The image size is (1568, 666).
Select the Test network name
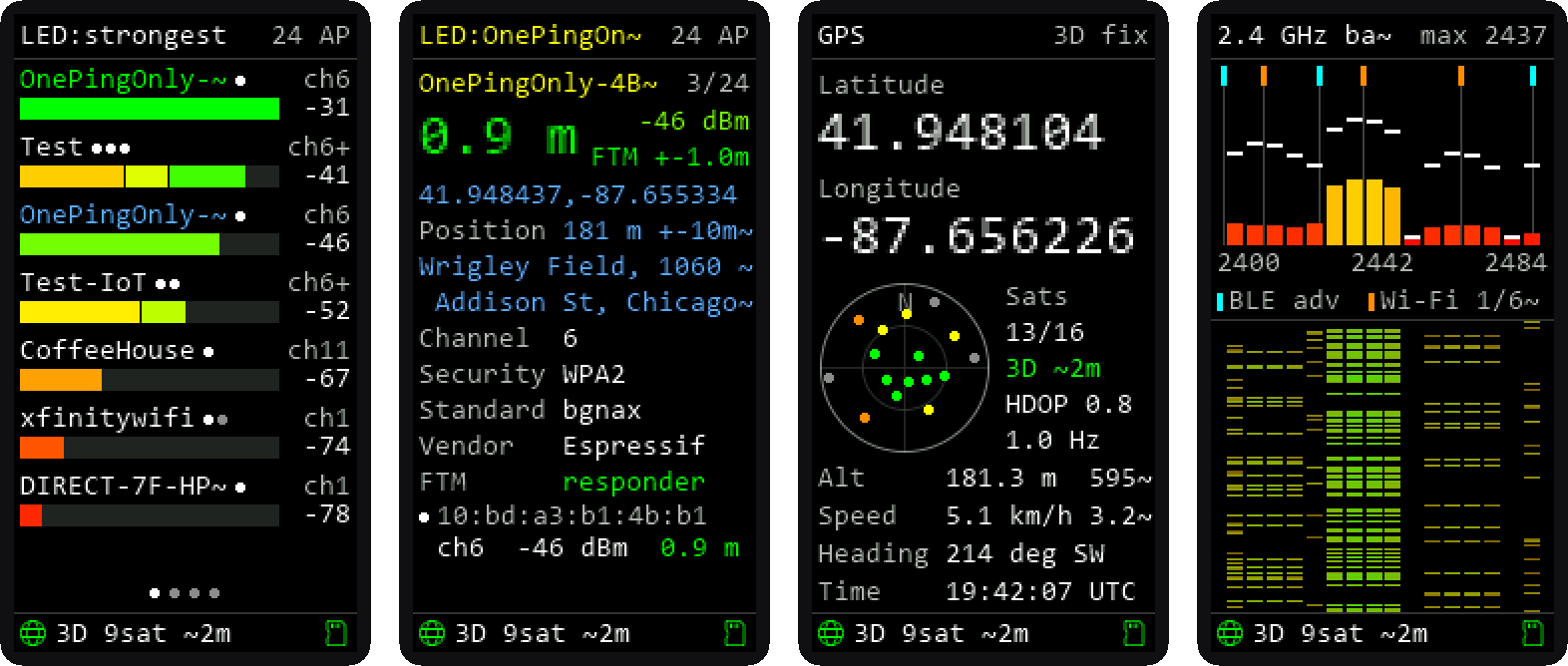[52, 148]
